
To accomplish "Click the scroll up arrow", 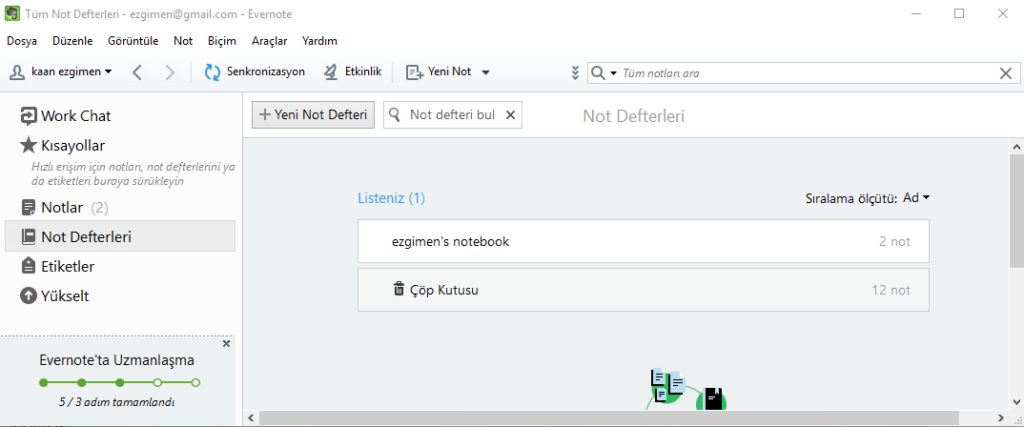I will pos(1016,145).
